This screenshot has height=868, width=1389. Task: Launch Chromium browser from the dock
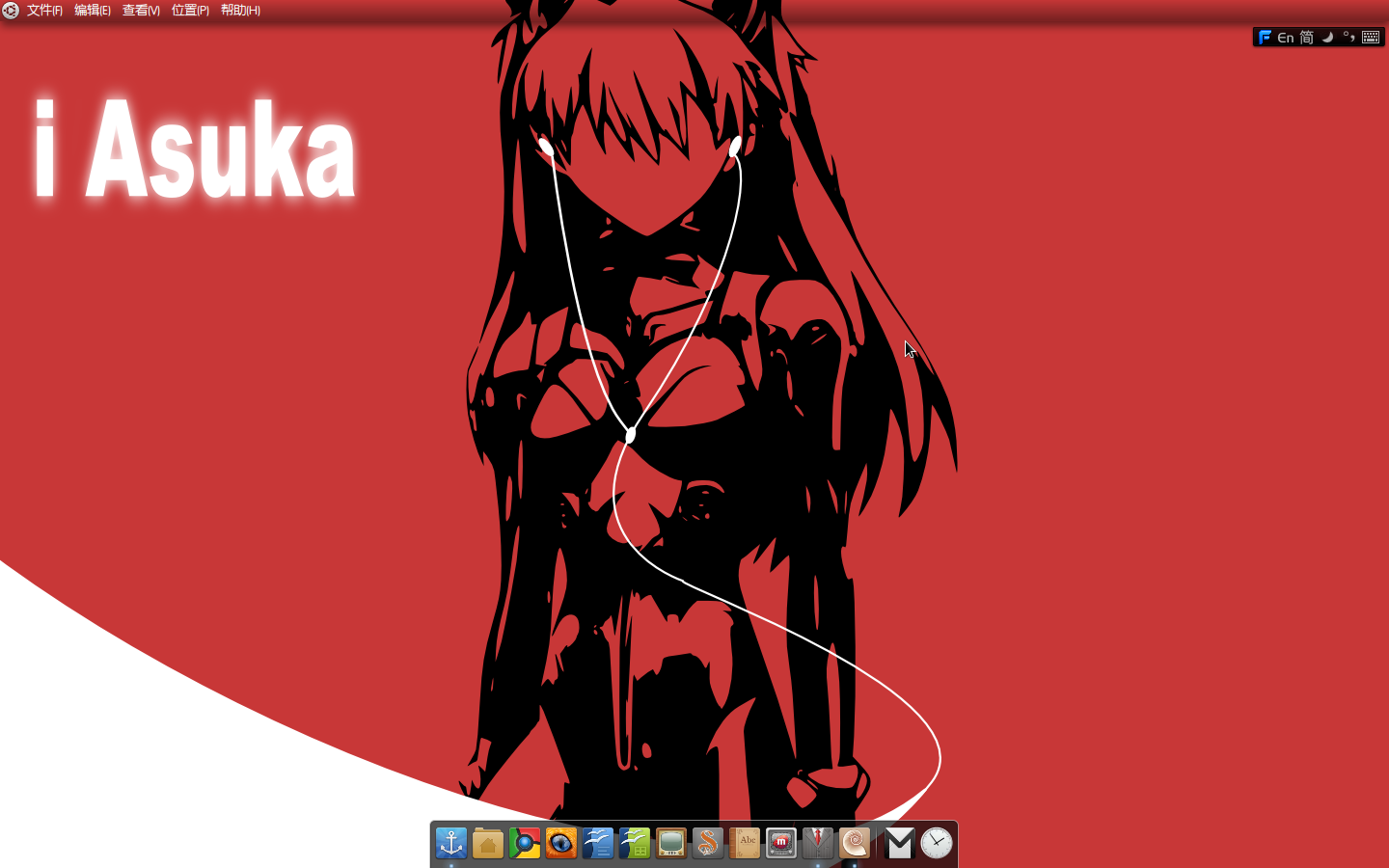(525, 844)
